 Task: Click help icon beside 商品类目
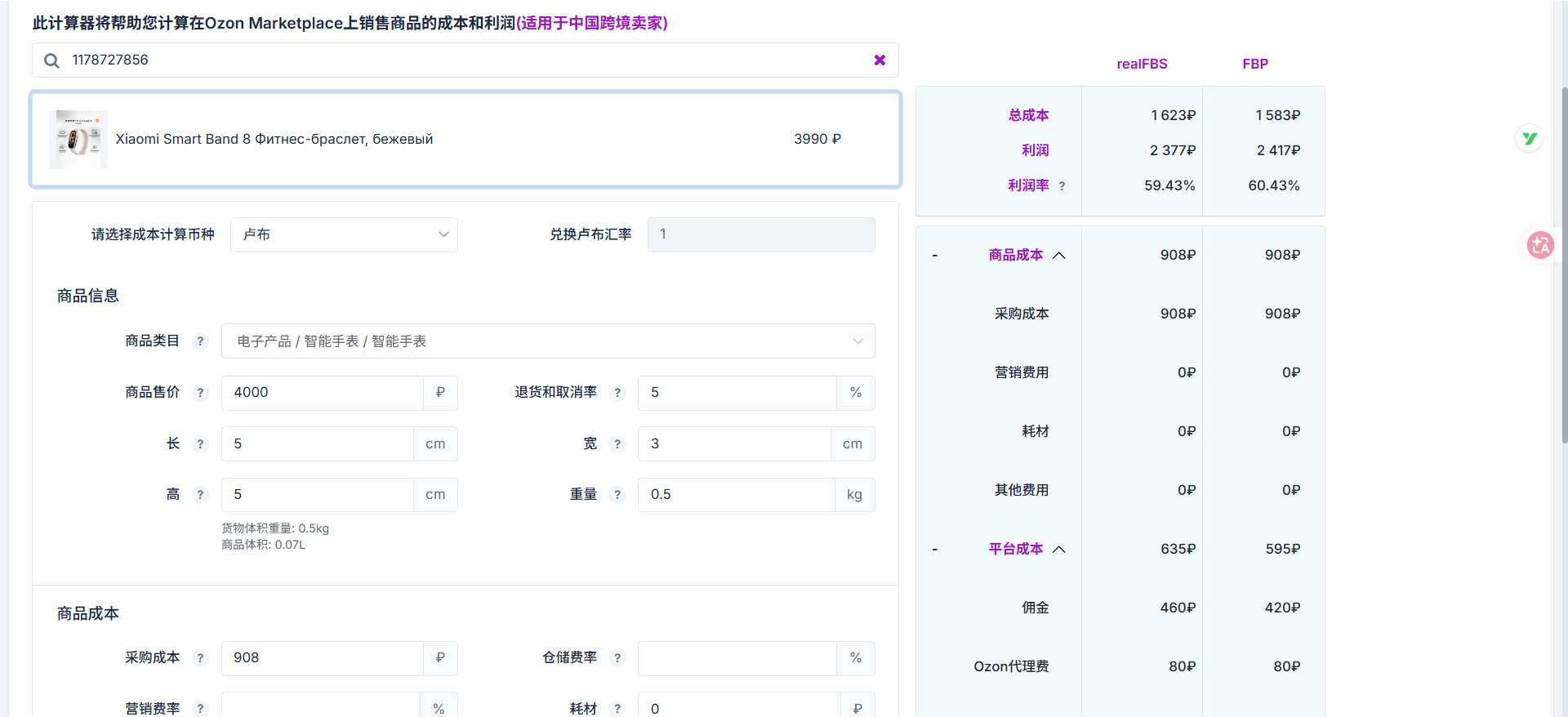pyautogui.click(x=200, y=341)
